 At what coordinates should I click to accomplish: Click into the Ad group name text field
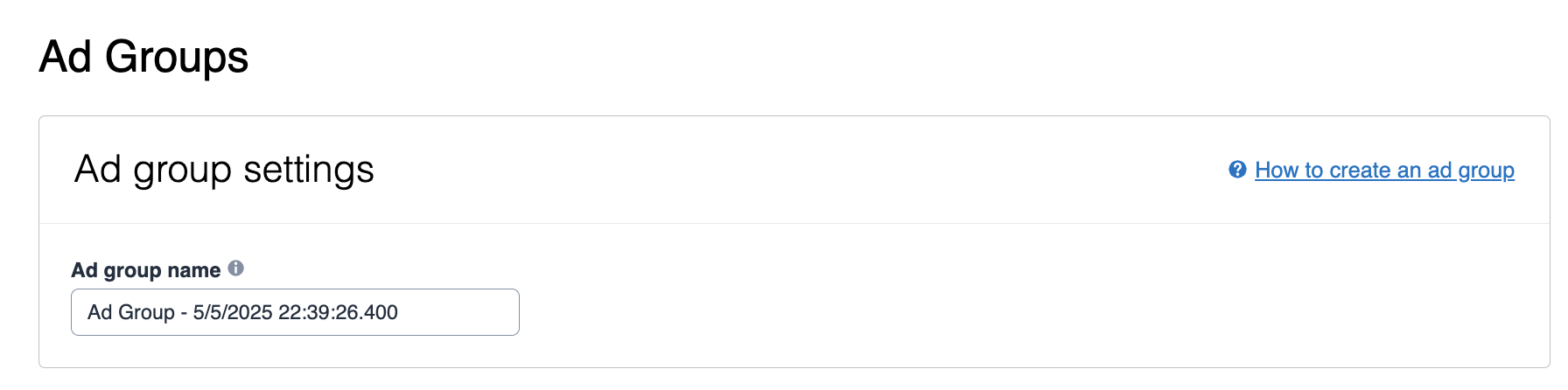click(295, 312)
